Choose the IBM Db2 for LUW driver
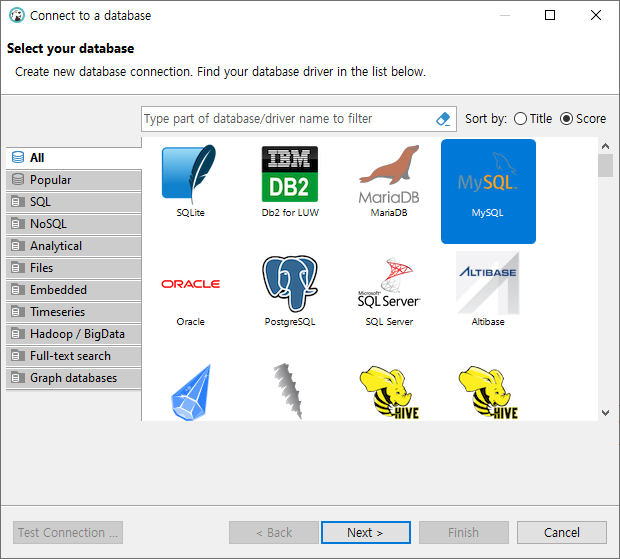Screen dimensions: 620x559 click(290, 181)
